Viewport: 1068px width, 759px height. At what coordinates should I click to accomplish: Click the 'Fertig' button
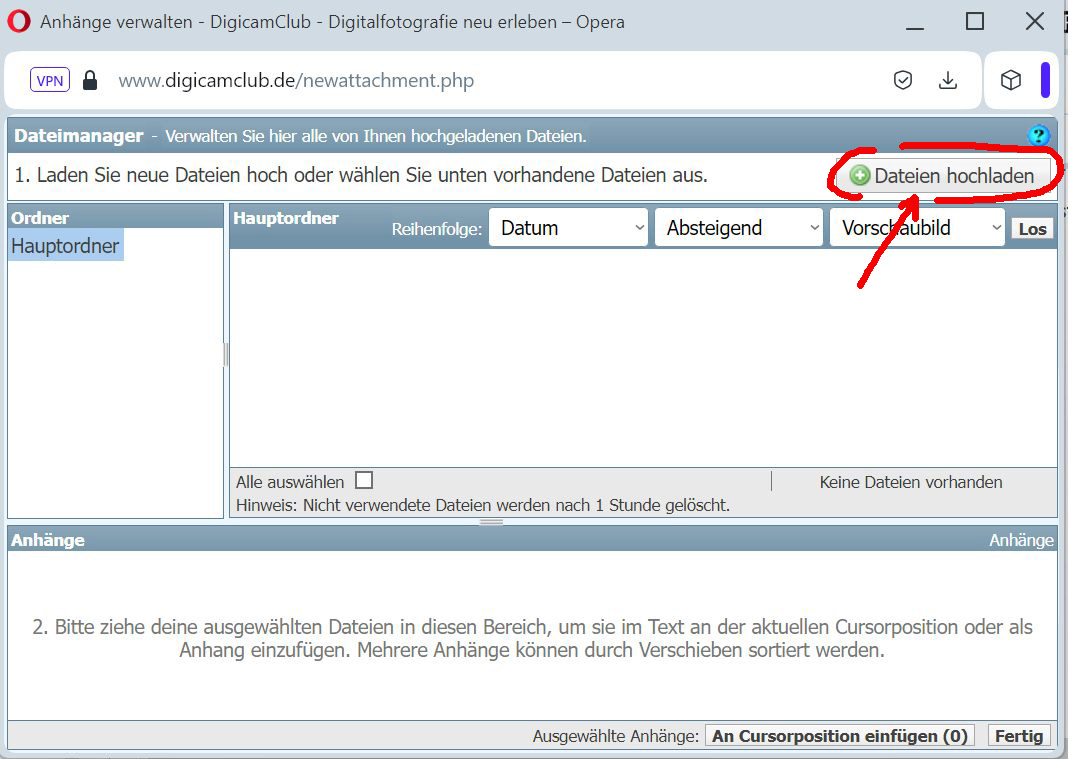(x=1019, y=736)
